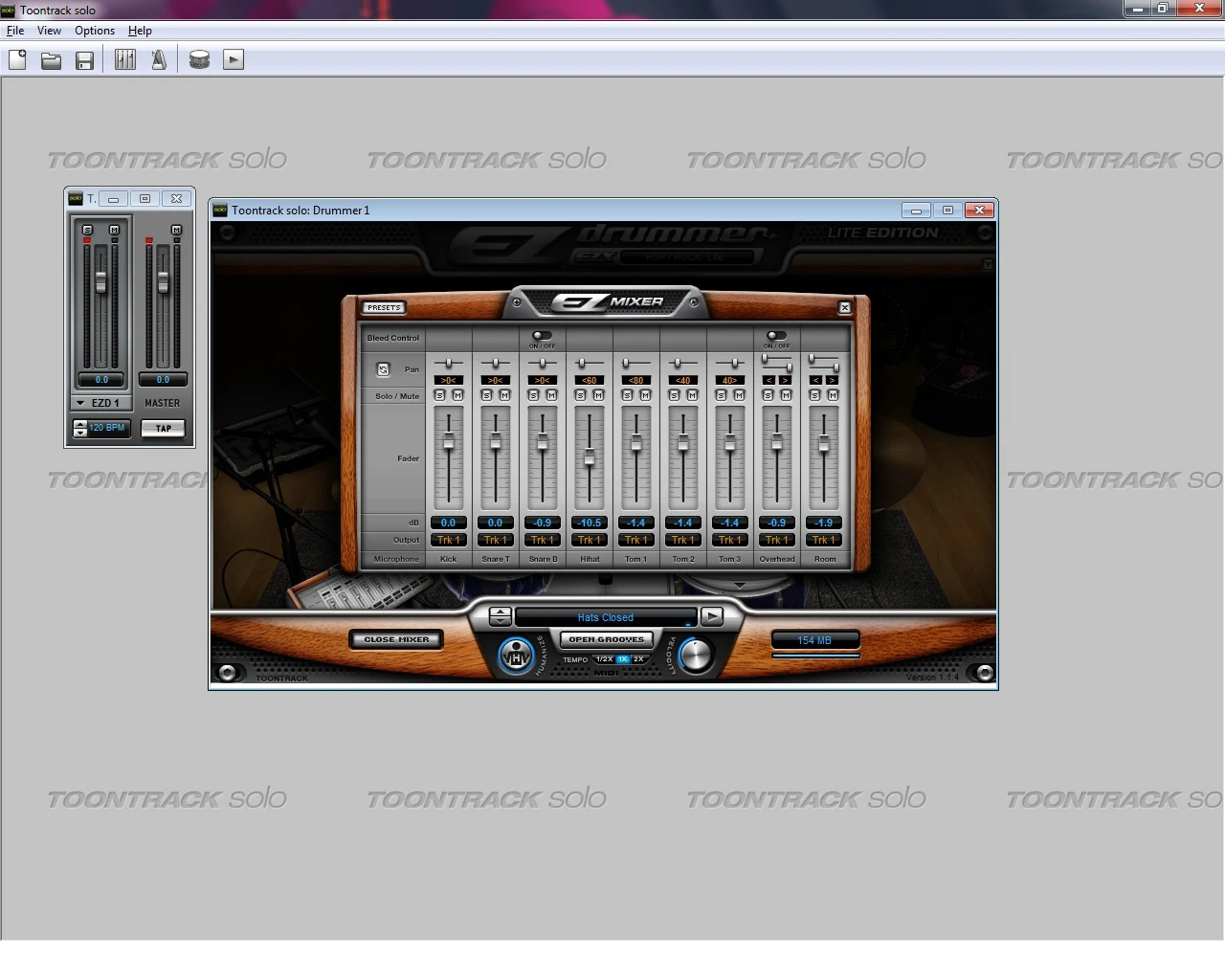Image resolution: width=1225 pixels, height=980 pixels.
Task: Click the Tom 3 pan slider
Action: 734,364
